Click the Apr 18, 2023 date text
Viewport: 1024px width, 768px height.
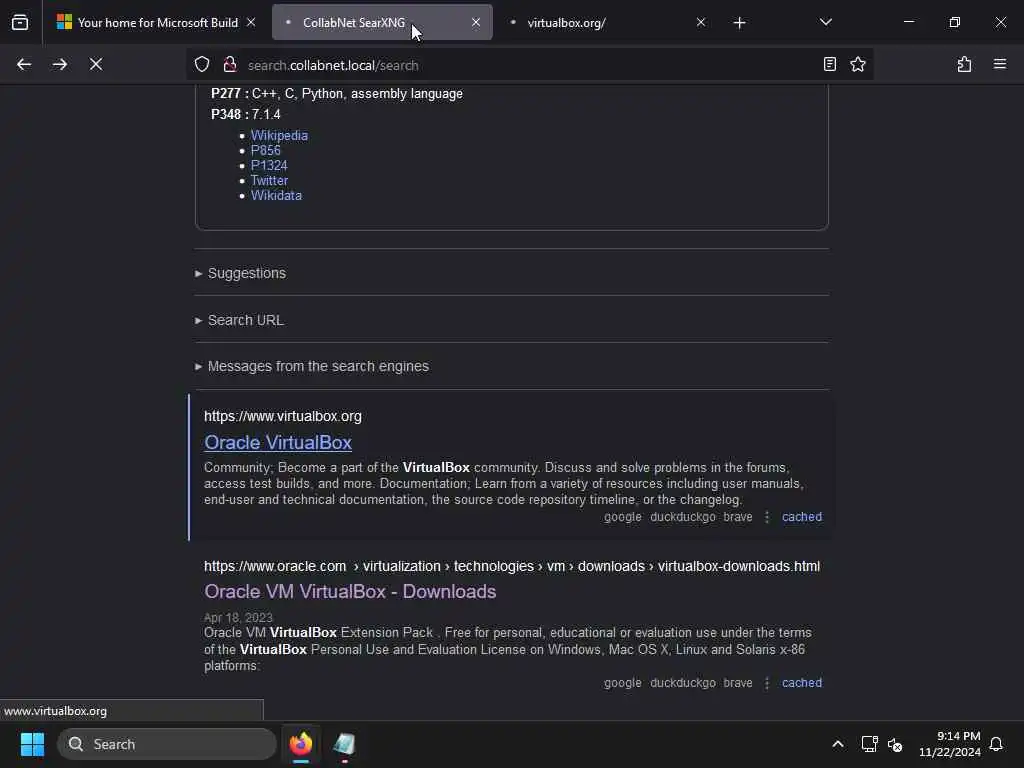point(238,618)
